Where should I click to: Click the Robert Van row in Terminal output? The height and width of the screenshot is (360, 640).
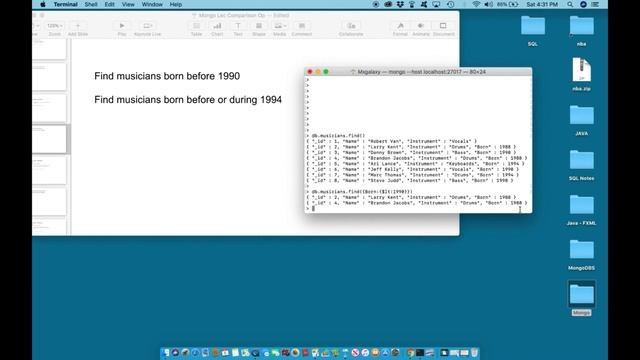coord(391,141)
